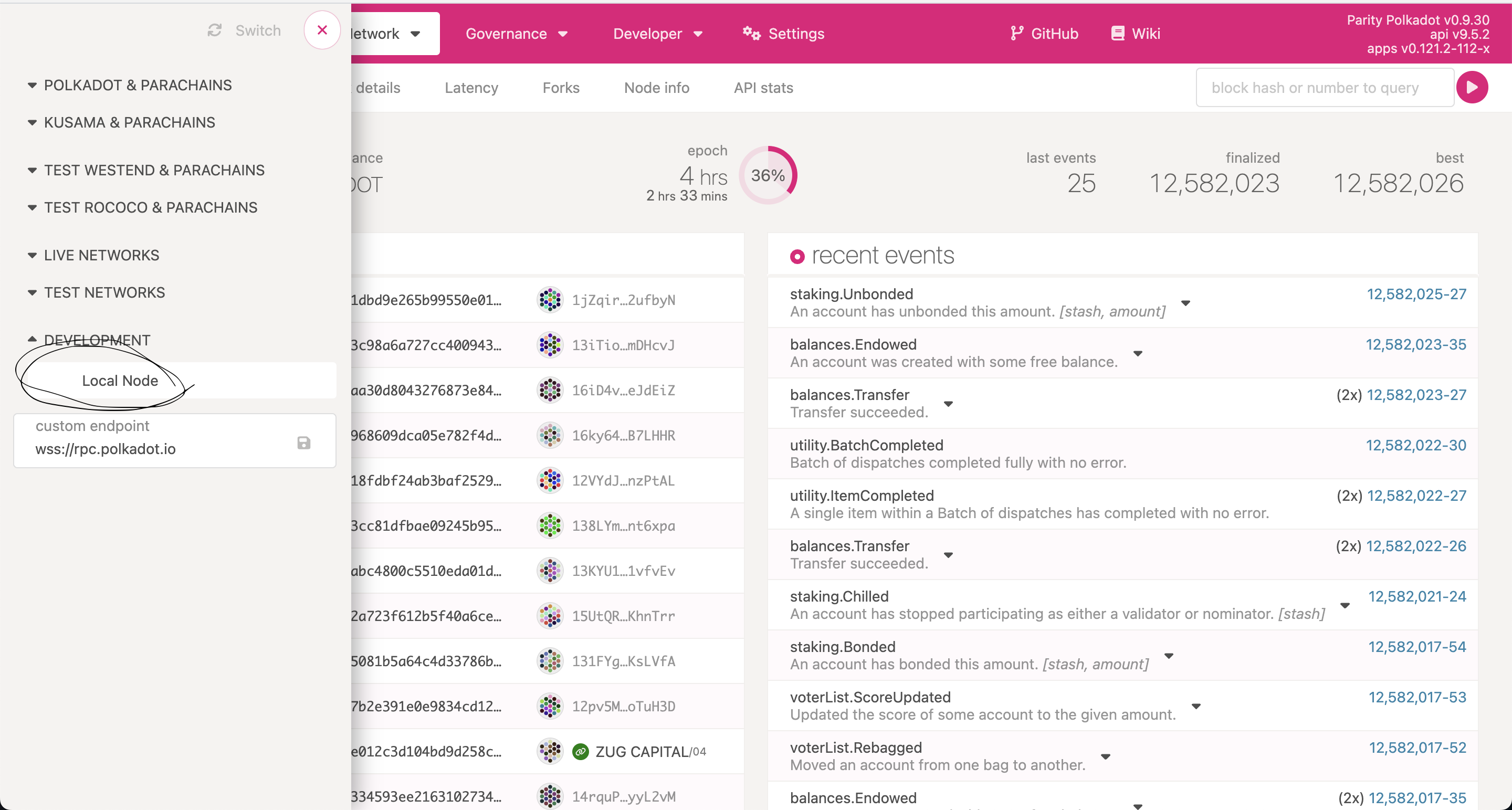
Task: Click identicon for 1jZqir…2ufbyN
Action: (x=550, y=300)
